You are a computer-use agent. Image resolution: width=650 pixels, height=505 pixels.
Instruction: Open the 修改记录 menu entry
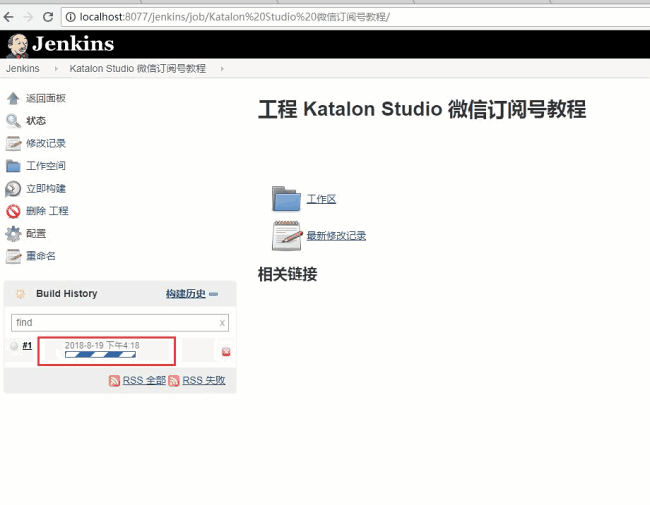coord(46,143)
